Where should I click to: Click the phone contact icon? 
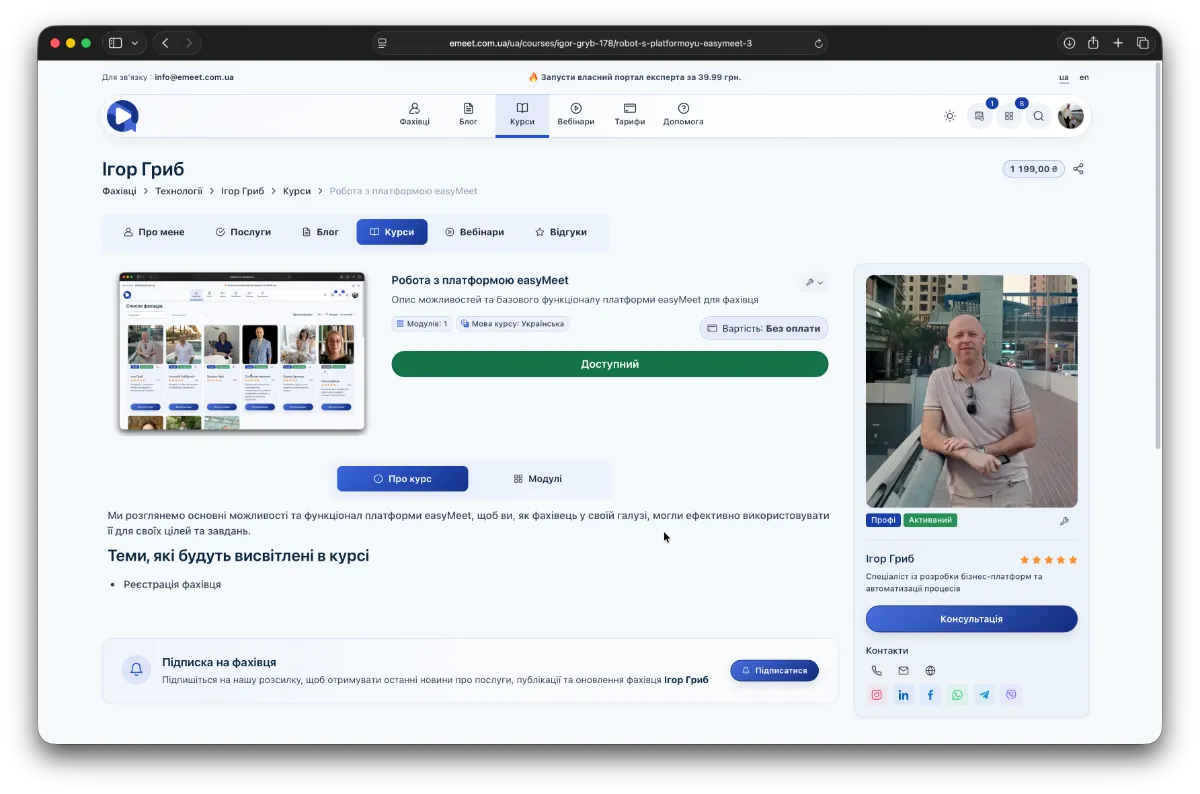coord(877,671)
